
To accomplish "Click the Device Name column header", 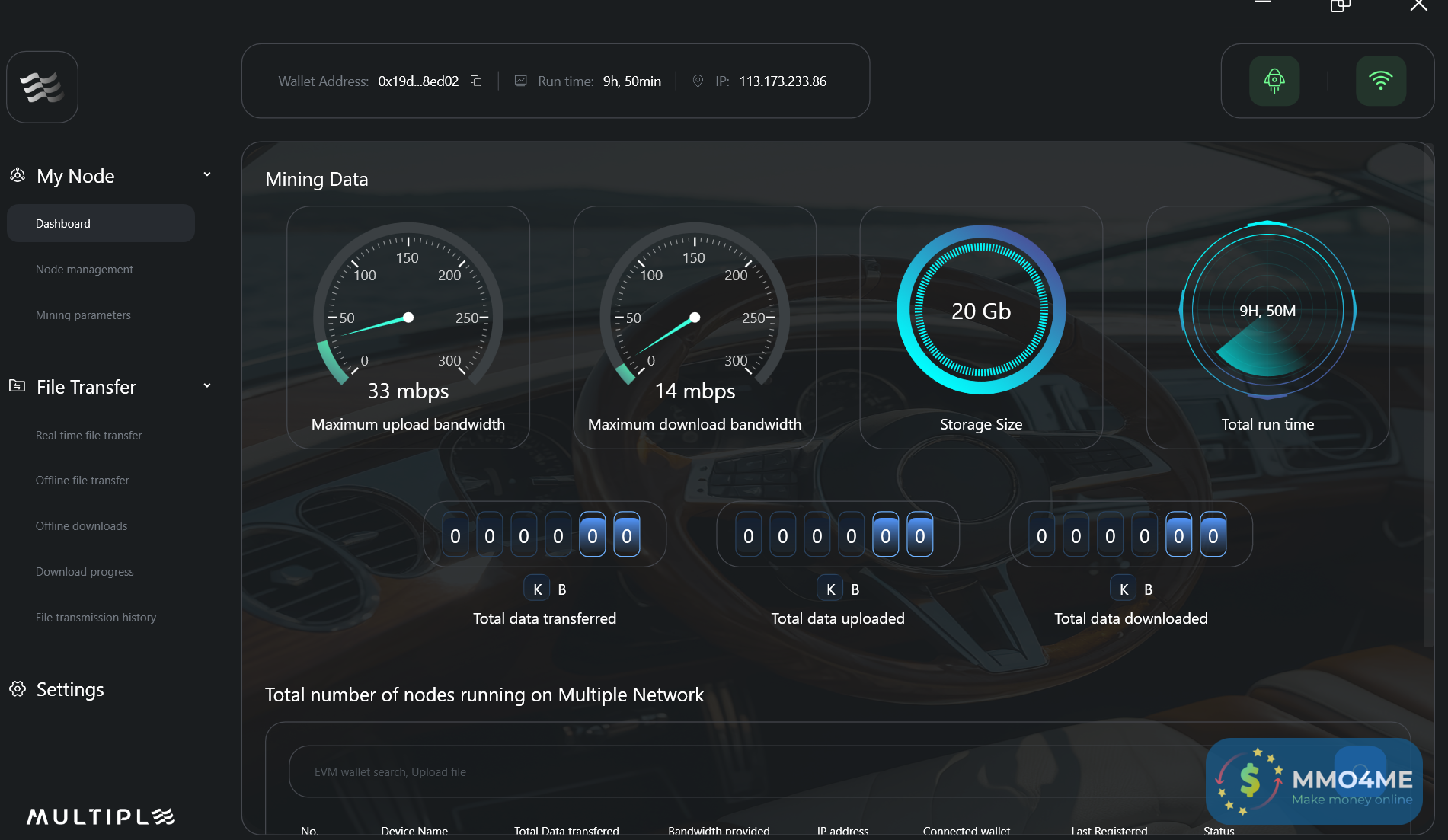I will pyautogui.click(x=414, y=831).
